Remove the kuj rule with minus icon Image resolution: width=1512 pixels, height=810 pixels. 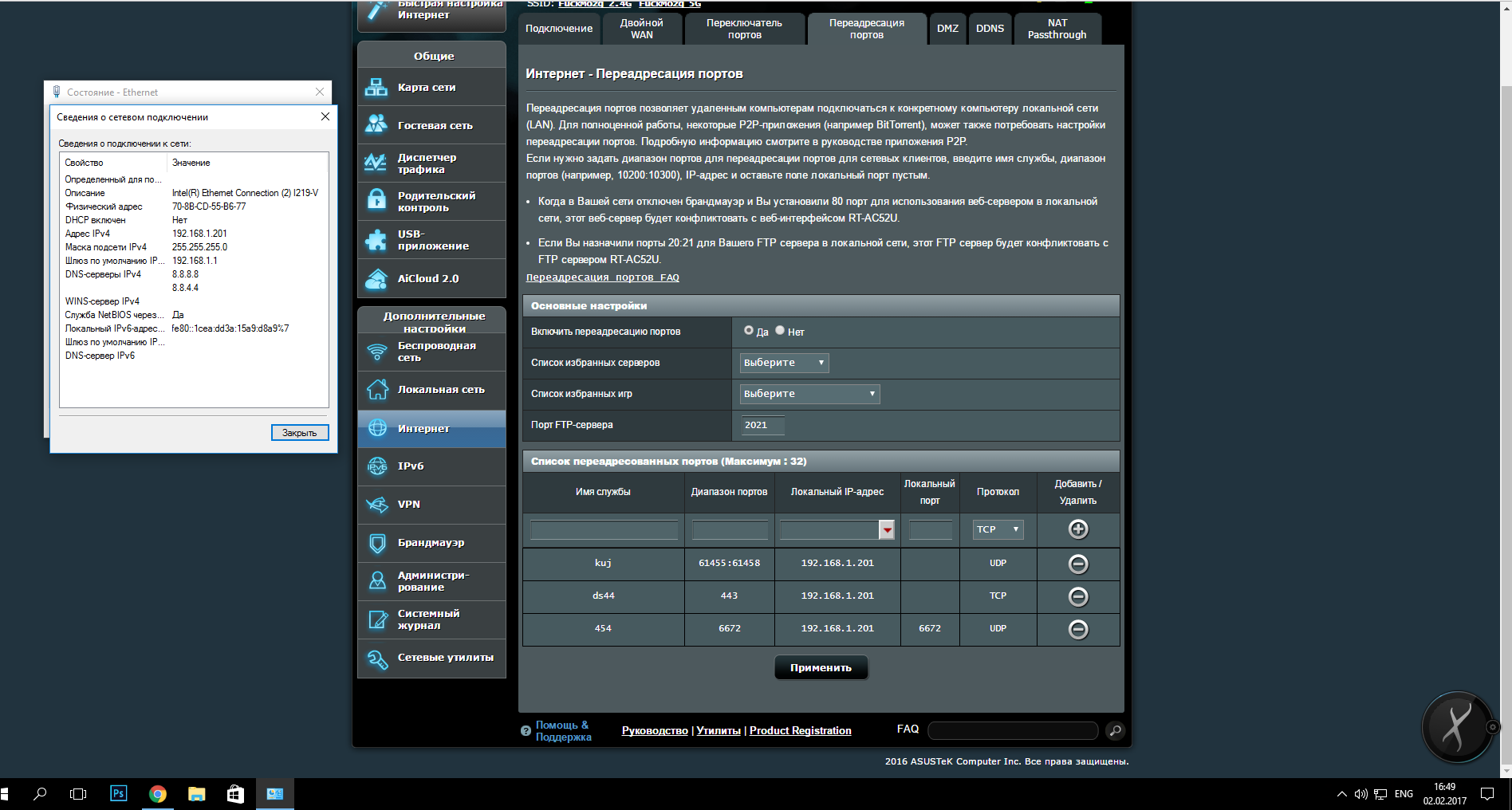click(x=1078, y=564)
